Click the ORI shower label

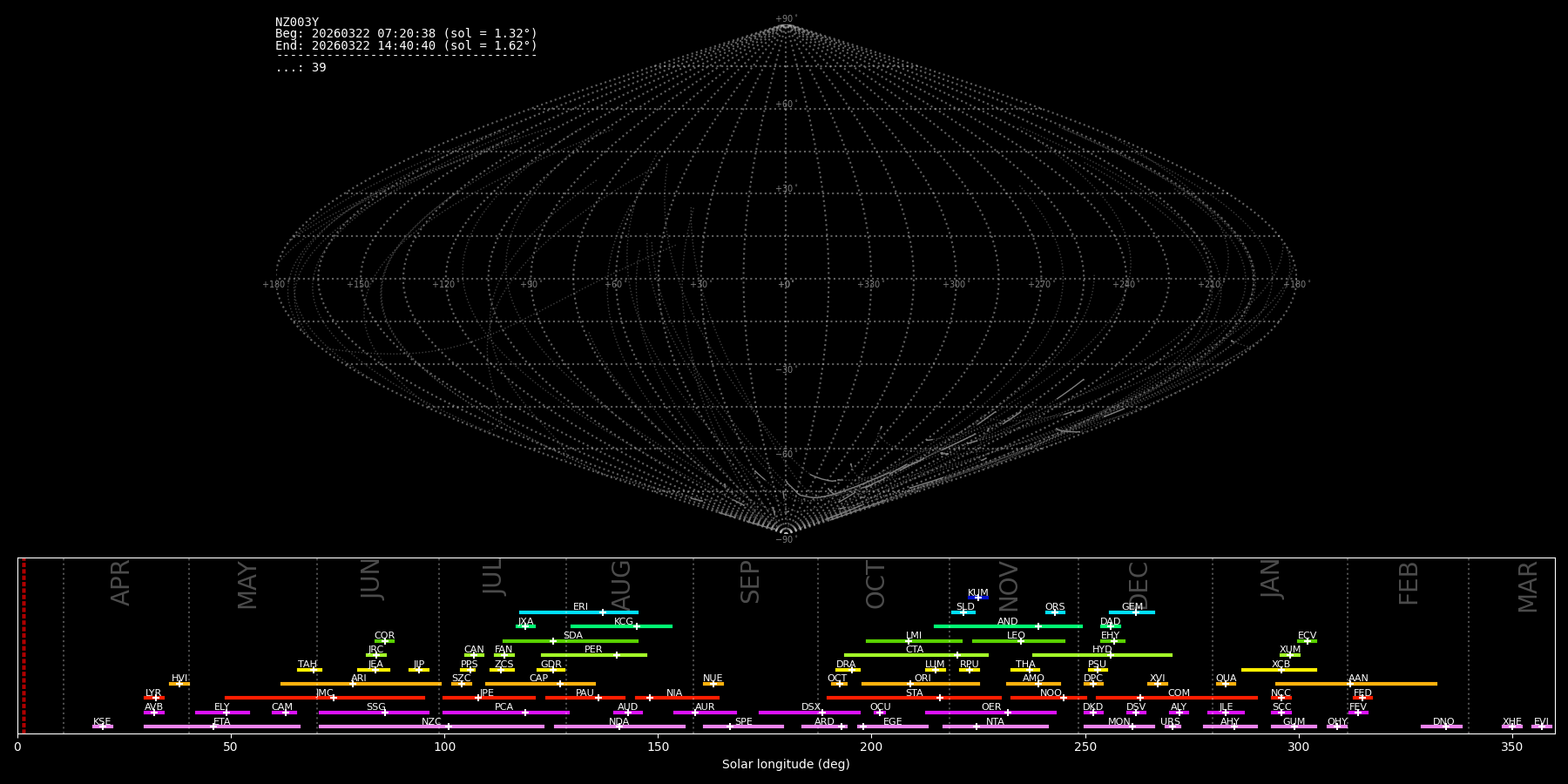[923, 679]
